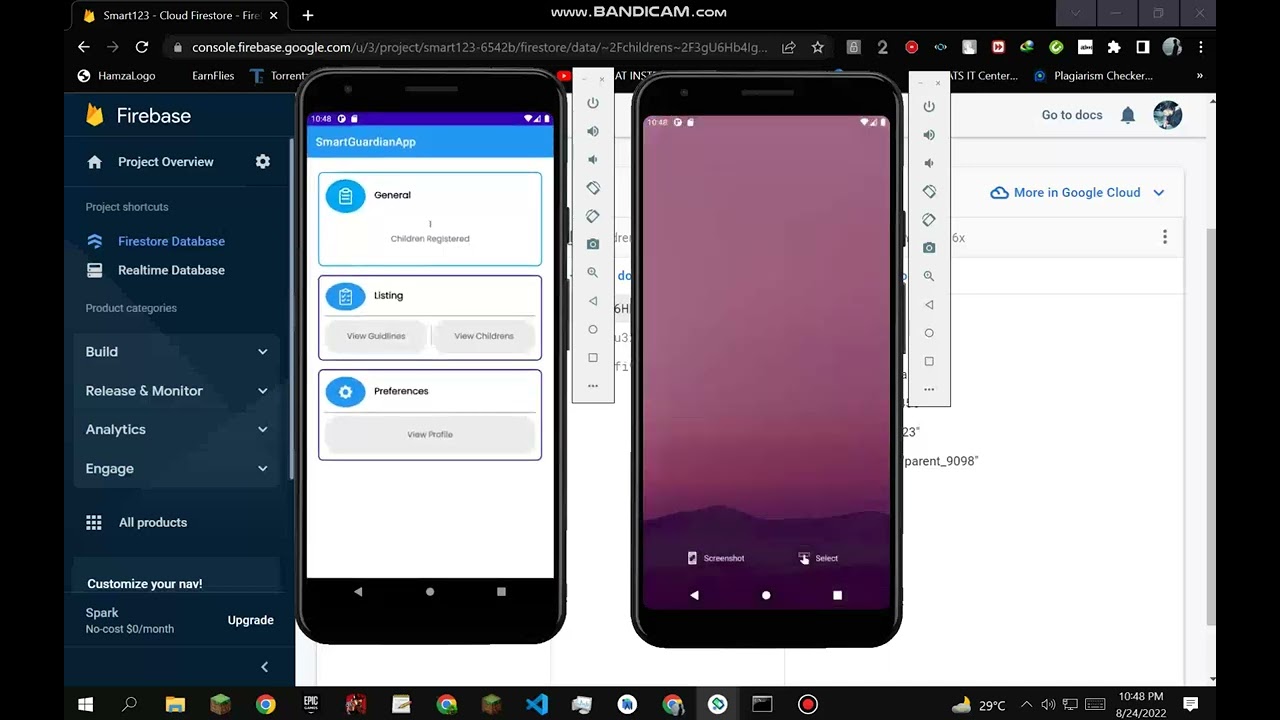Open Firebase project settings gear
Screen dimensions: 1280x720
coord(263,161)
